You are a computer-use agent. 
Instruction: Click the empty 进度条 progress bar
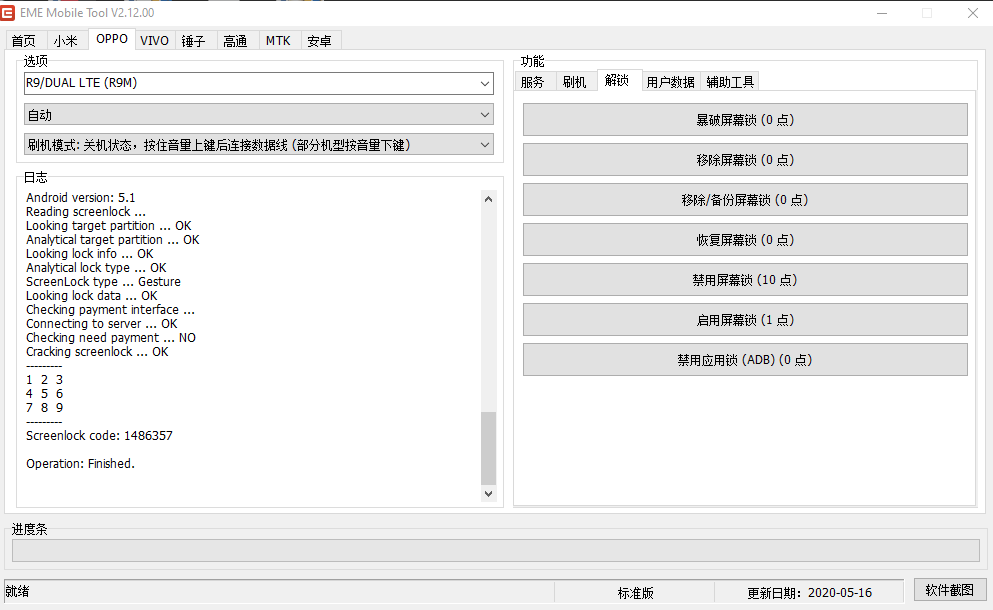pyautogui.click(x=496, y=550)
